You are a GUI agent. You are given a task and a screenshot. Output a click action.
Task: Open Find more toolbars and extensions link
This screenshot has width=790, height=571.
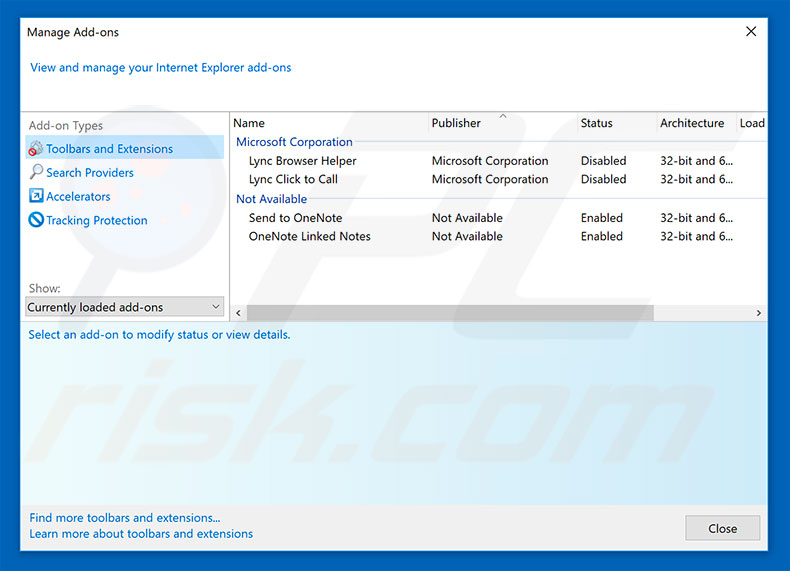click(x=125, y=518)
